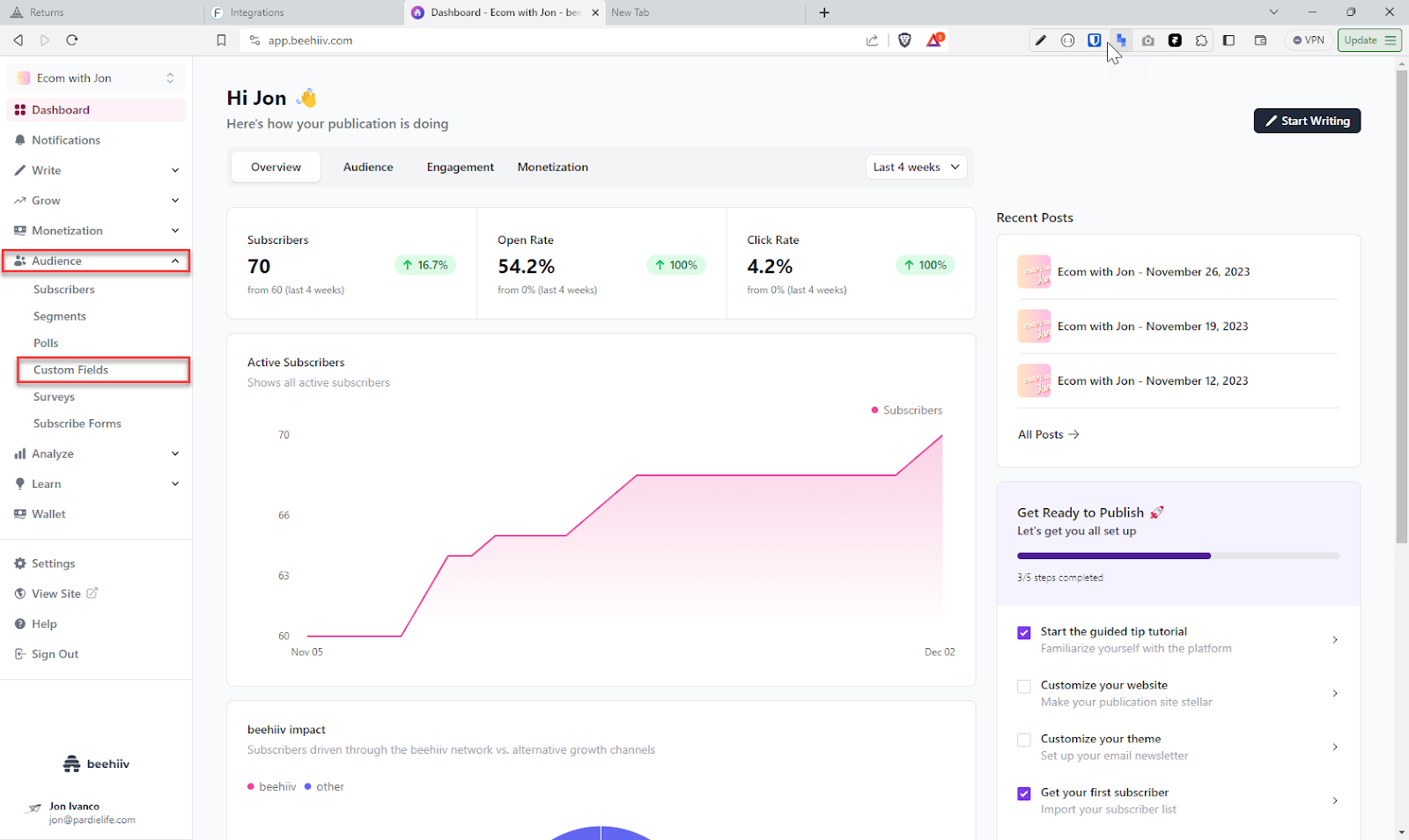Open the extensions puzzle icon
The image size is (1409, 840).
point(1201,41)
